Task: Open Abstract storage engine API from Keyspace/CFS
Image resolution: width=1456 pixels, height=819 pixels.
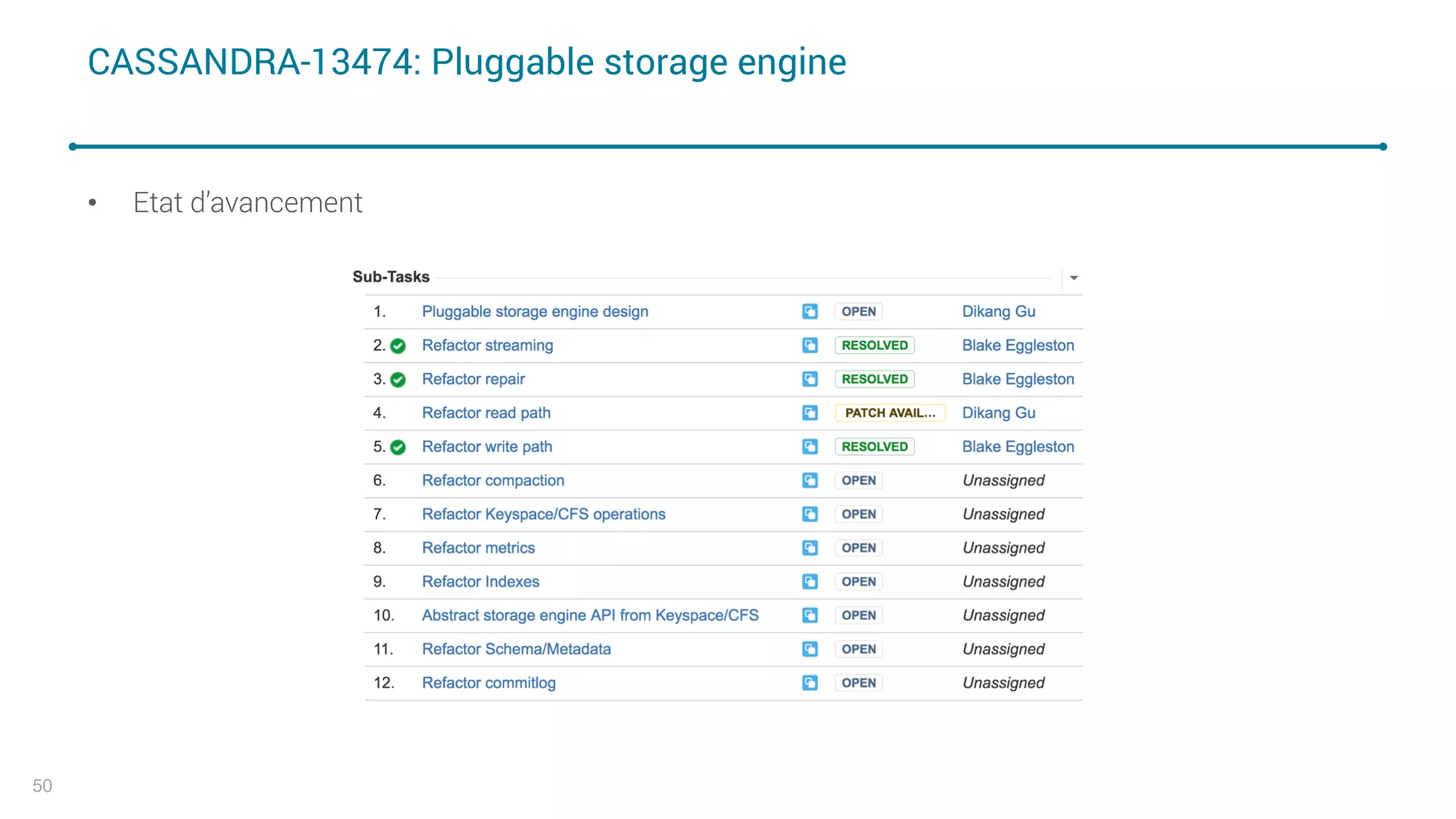Action: tap(590, 616)
